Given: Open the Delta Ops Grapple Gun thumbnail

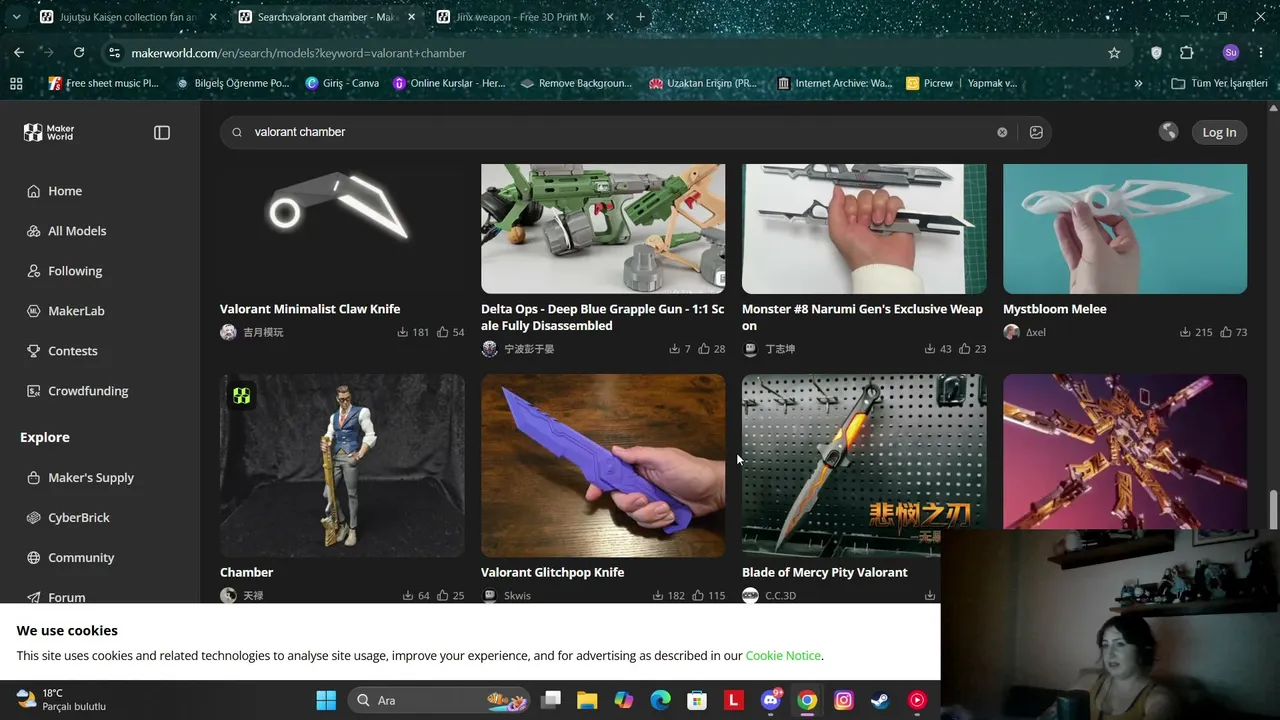Looking at the screenshot, I should [x=603, y=229].
